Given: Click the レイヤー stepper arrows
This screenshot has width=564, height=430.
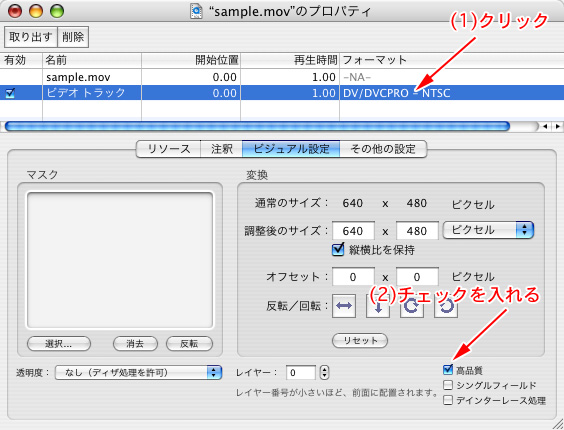Looking at the screenshot, I should click(324, 372).
